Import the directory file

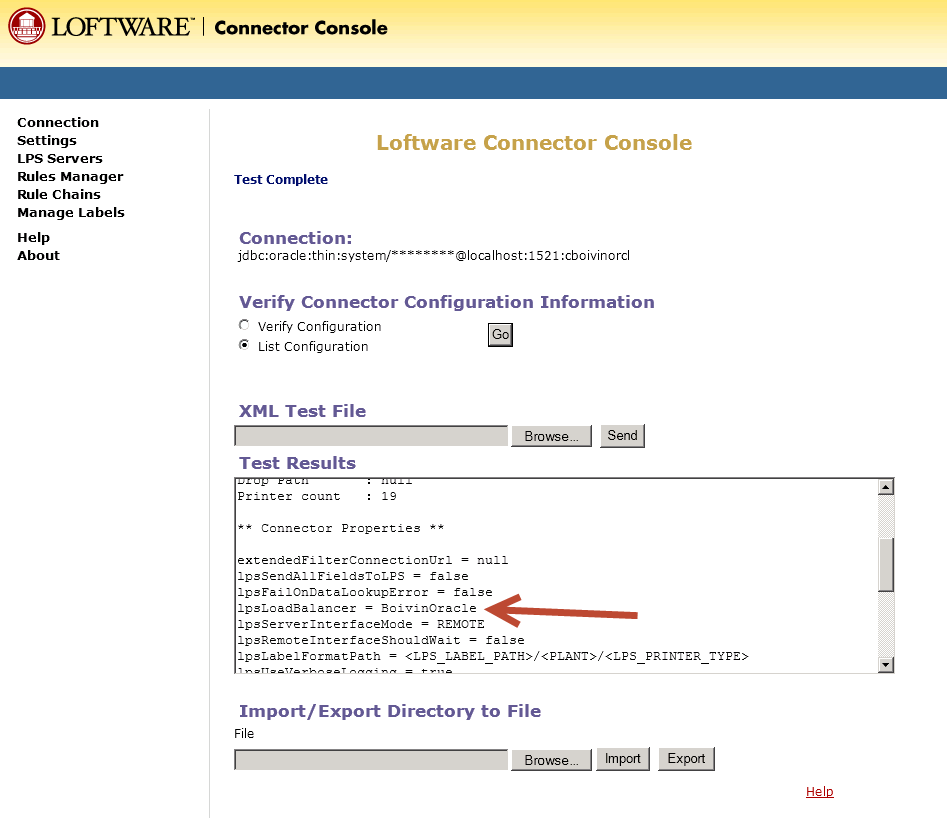pos(622,758)
